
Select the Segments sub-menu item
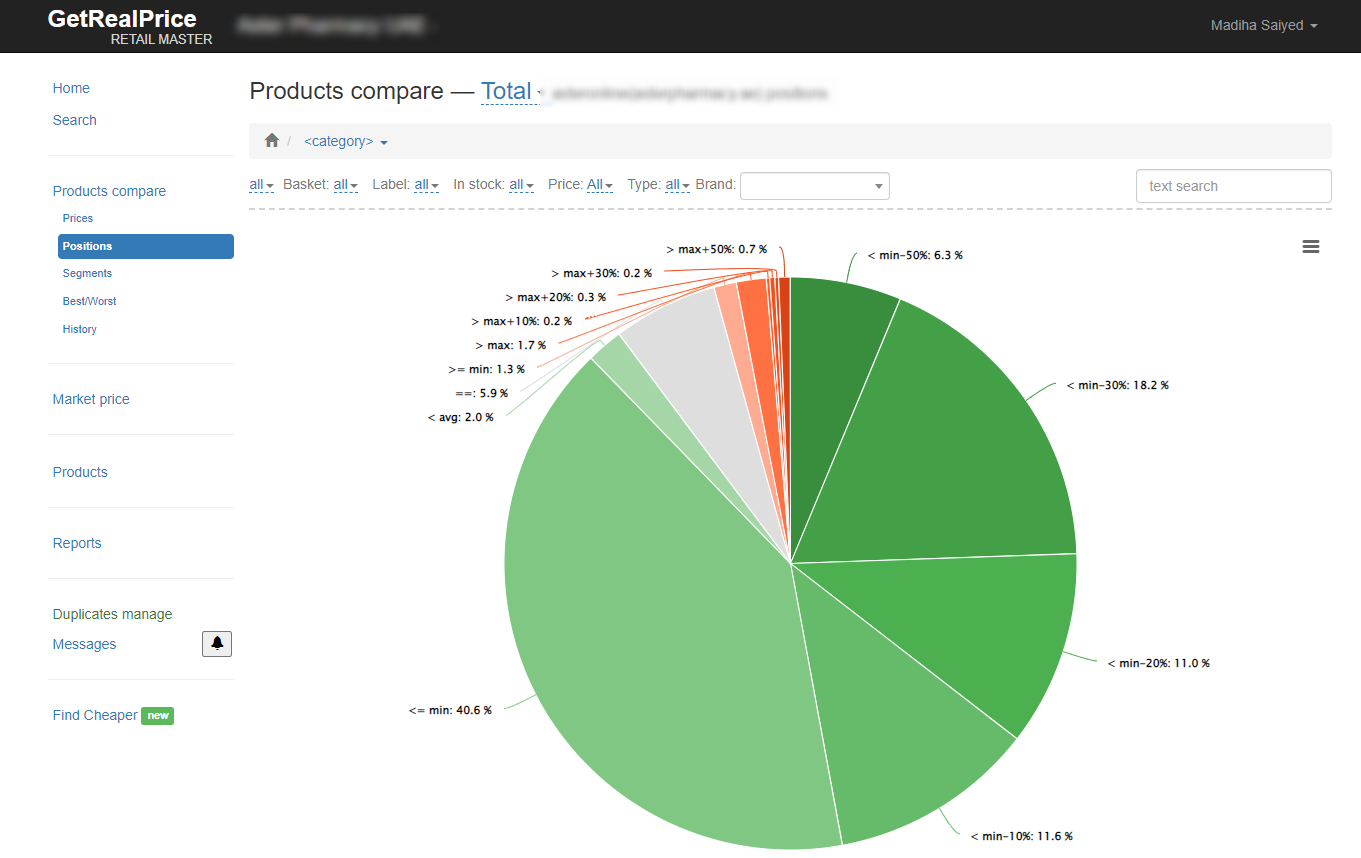point(87,273)
